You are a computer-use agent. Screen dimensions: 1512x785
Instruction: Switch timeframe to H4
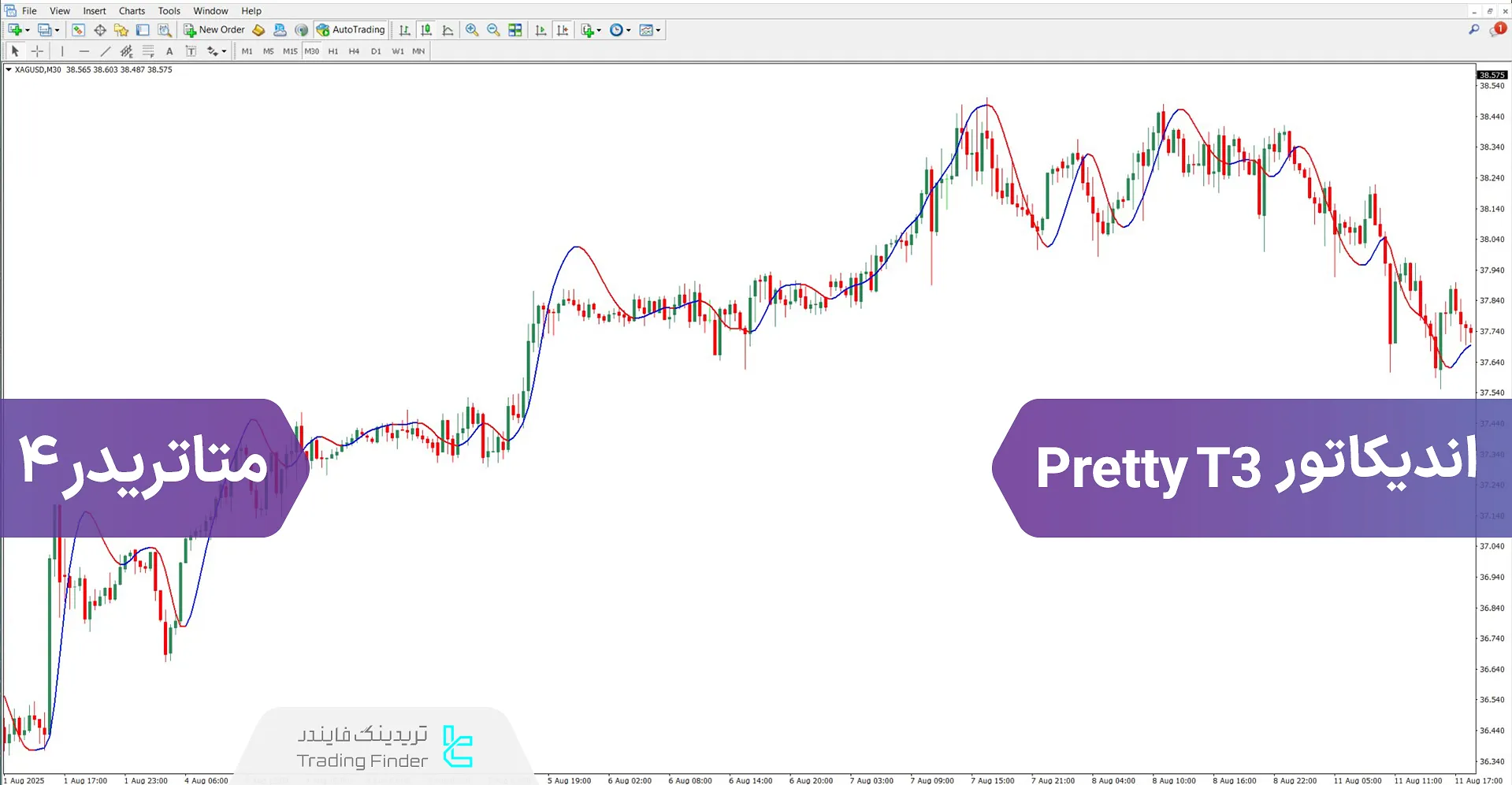[x=354, y=51]
